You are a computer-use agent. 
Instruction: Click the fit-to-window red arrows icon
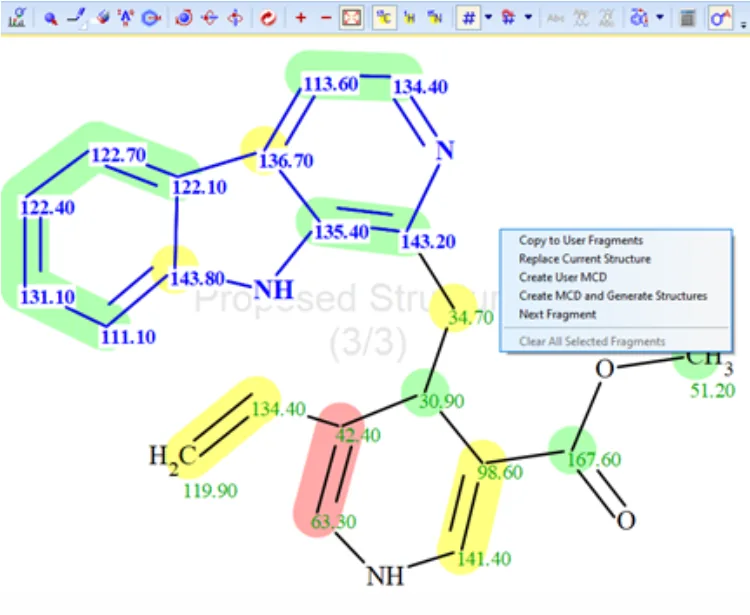click(x=352, y=18)
